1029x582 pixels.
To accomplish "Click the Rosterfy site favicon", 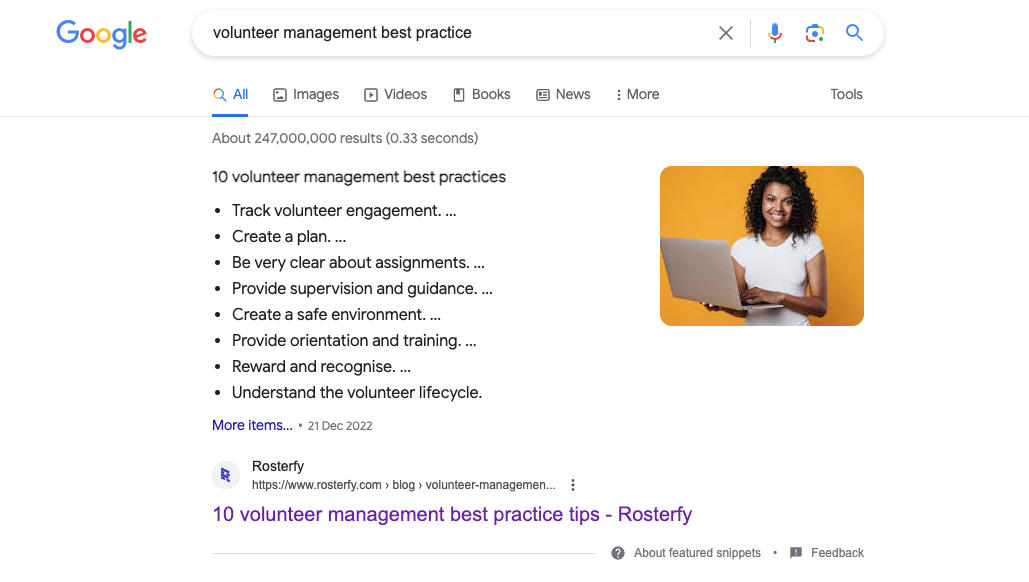I will [226, 475].
